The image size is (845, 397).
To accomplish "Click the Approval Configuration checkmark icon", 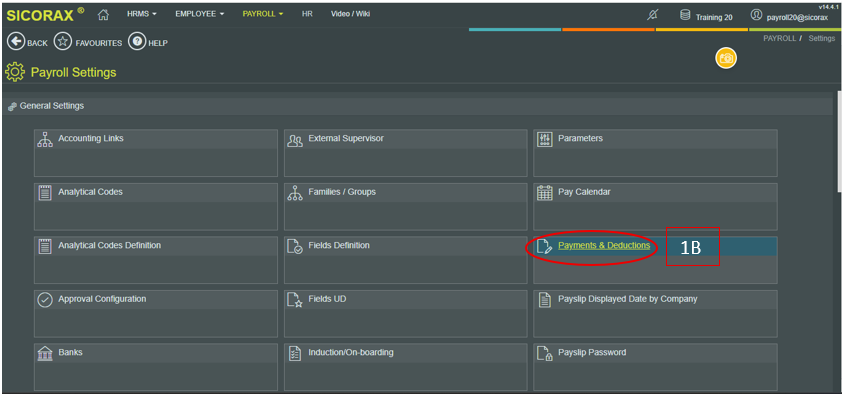I will [x=45, y=300].
